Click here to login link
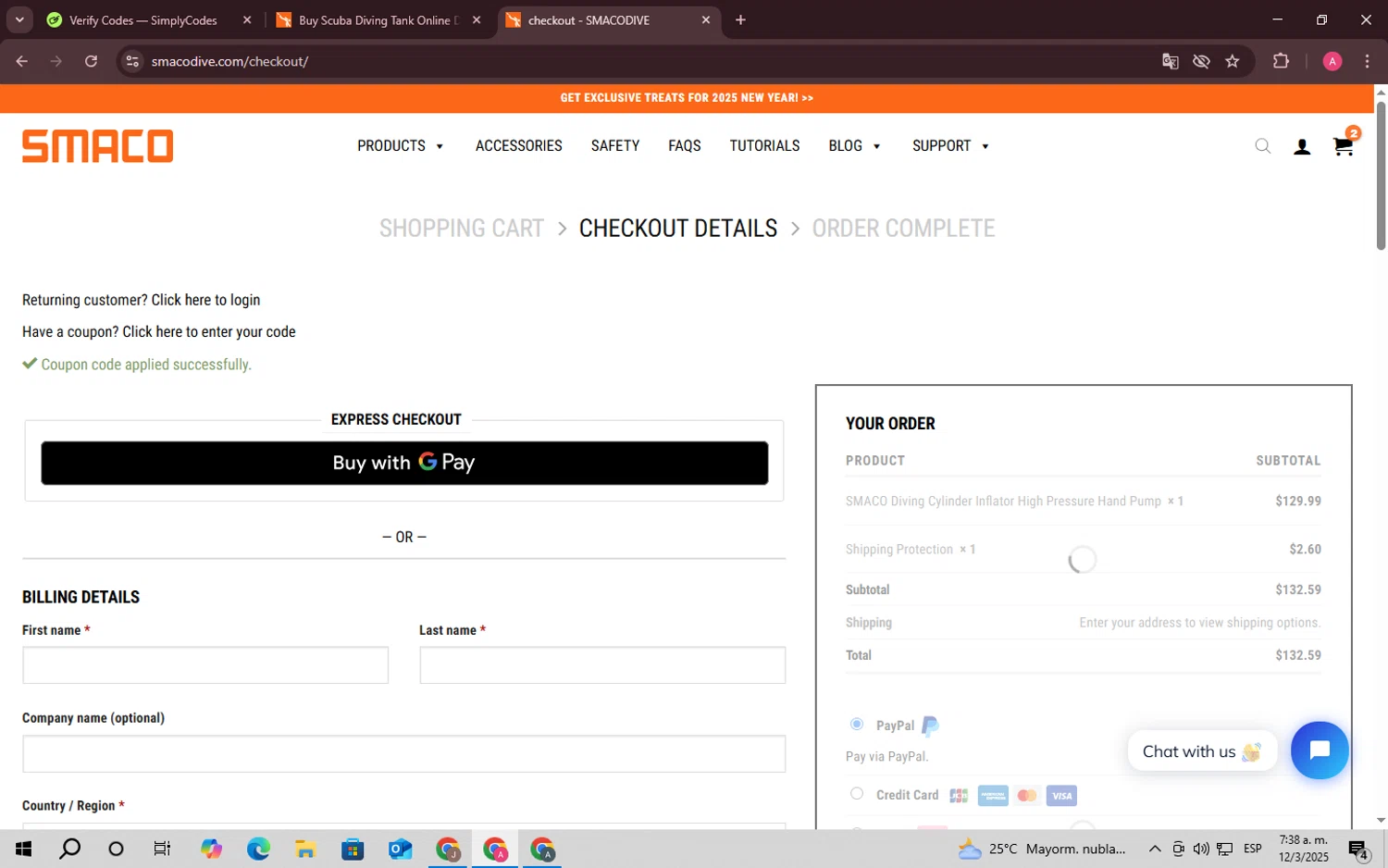1388x868 pixels. (x=205, y=300)
